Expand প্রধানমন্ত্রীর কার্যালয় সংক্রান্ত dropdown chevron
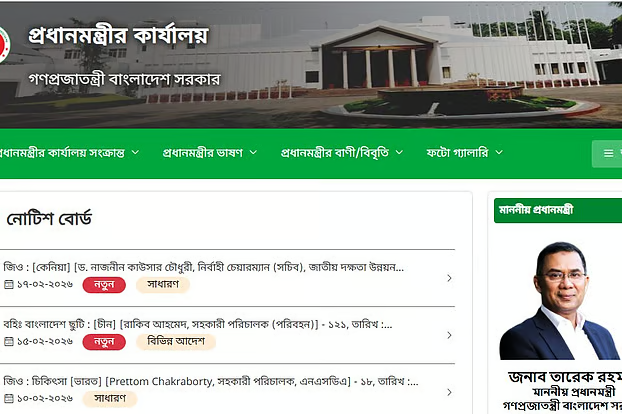Screen dimensions: 622x414 tap(135, 152)
